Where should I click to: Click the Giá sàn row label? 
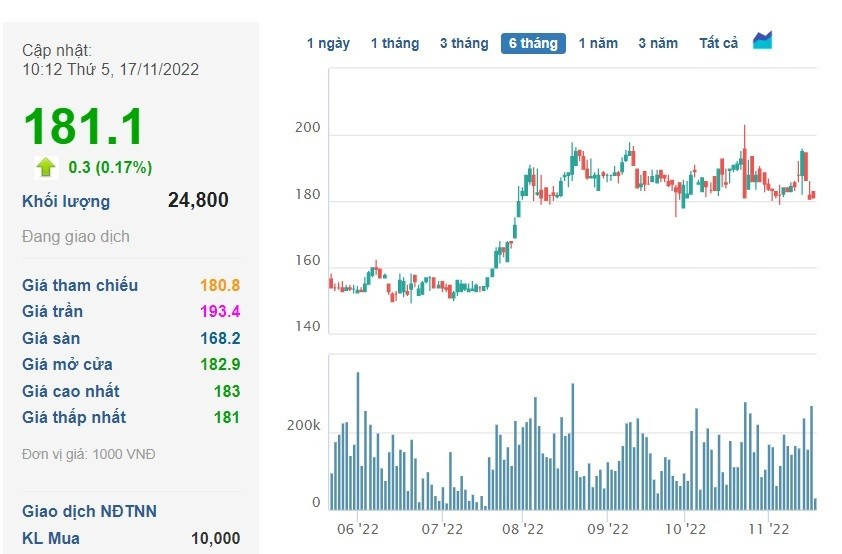click(x=51, y=338)
